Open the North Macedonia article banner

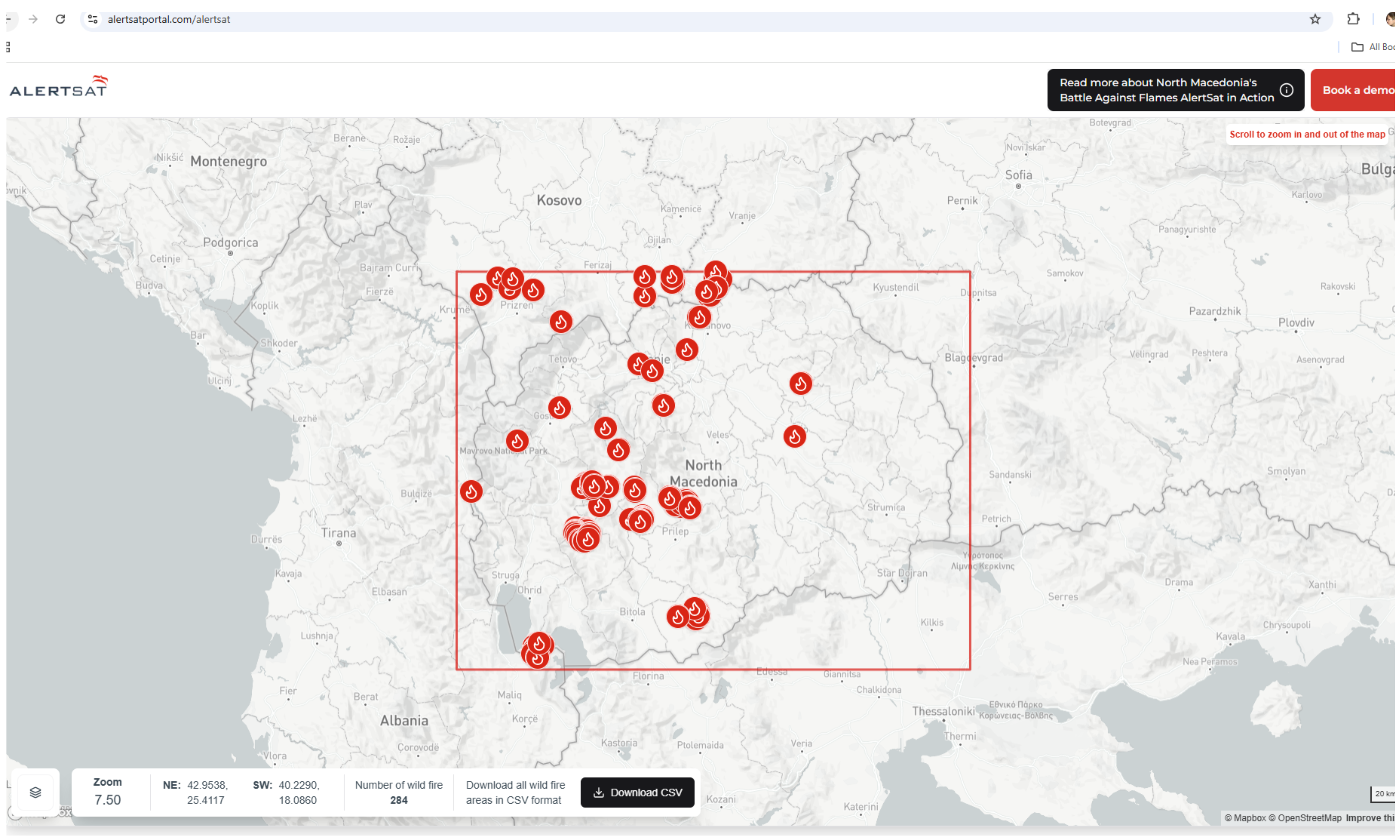1175,90
